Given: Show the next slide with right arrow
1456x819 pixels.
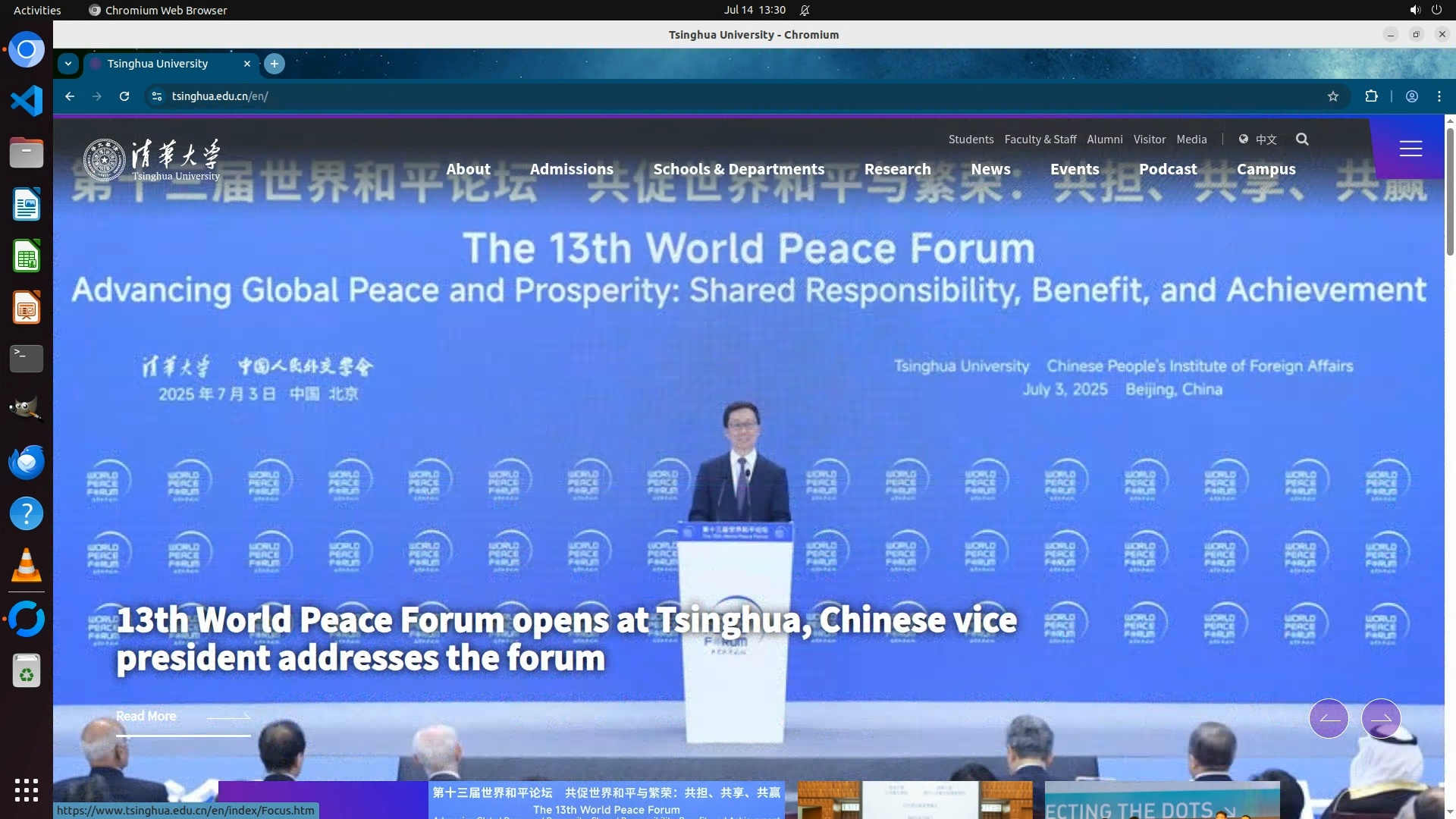Looking at the screenshot, I should (1381, 718).
